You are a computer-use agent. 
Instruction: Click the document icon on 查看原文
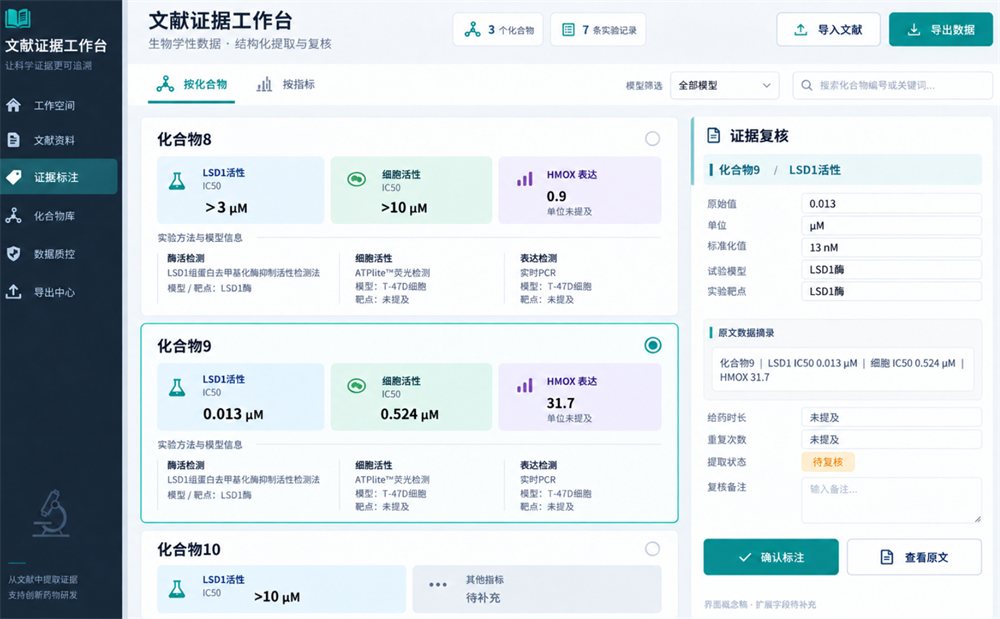click(x=886, y=557)
